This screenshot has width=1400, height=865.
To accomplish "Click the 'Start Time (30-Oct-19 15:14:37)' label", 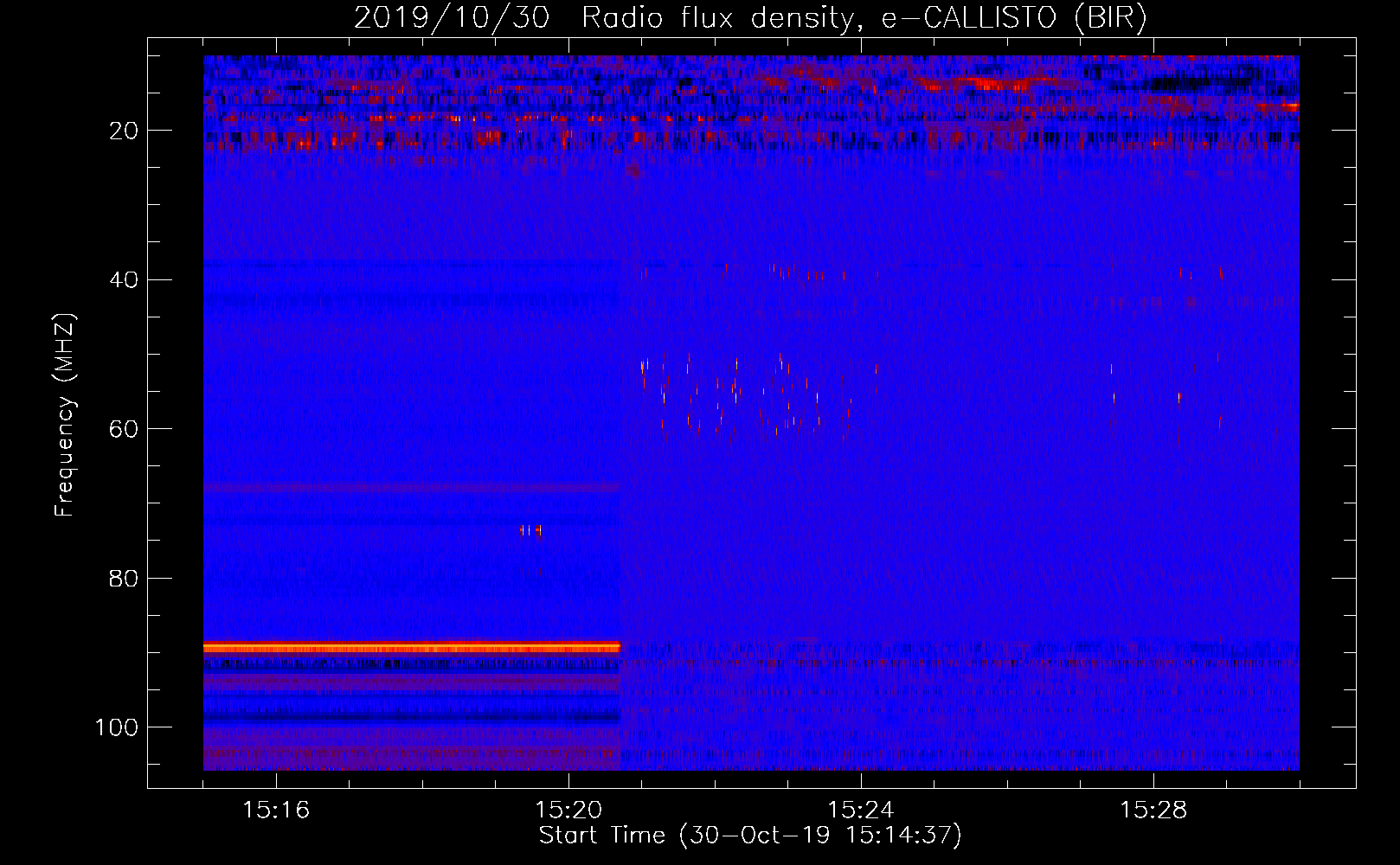I will coord(750,836).
